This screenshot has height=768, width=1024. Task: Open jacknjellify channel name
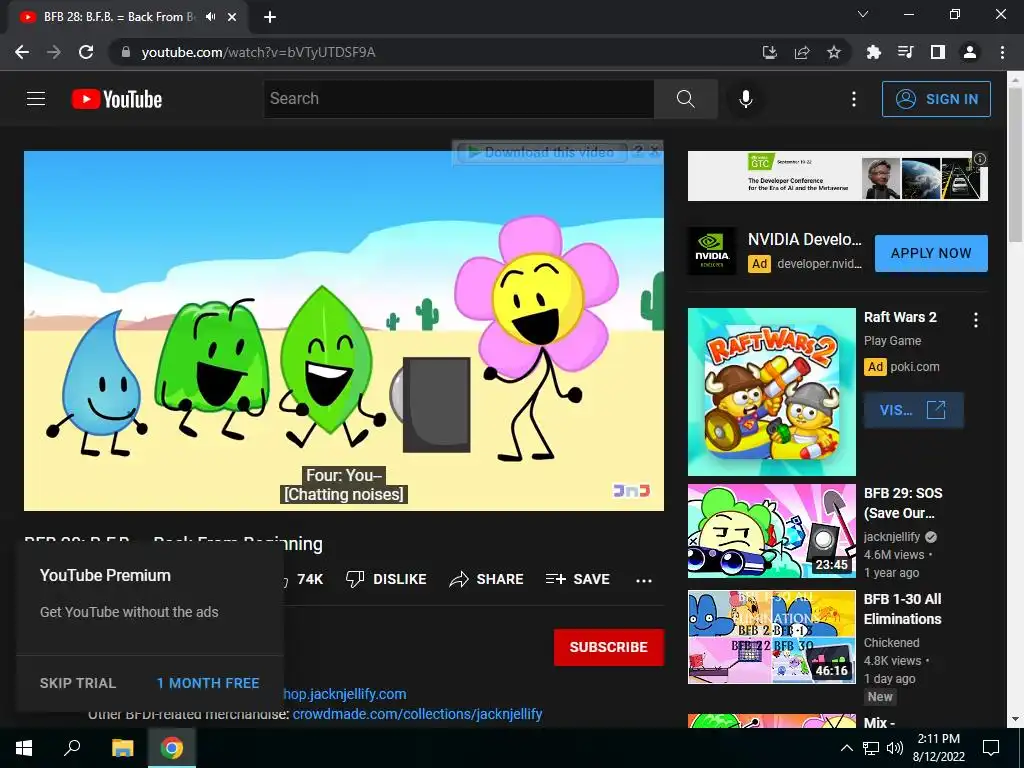point(891,537)
